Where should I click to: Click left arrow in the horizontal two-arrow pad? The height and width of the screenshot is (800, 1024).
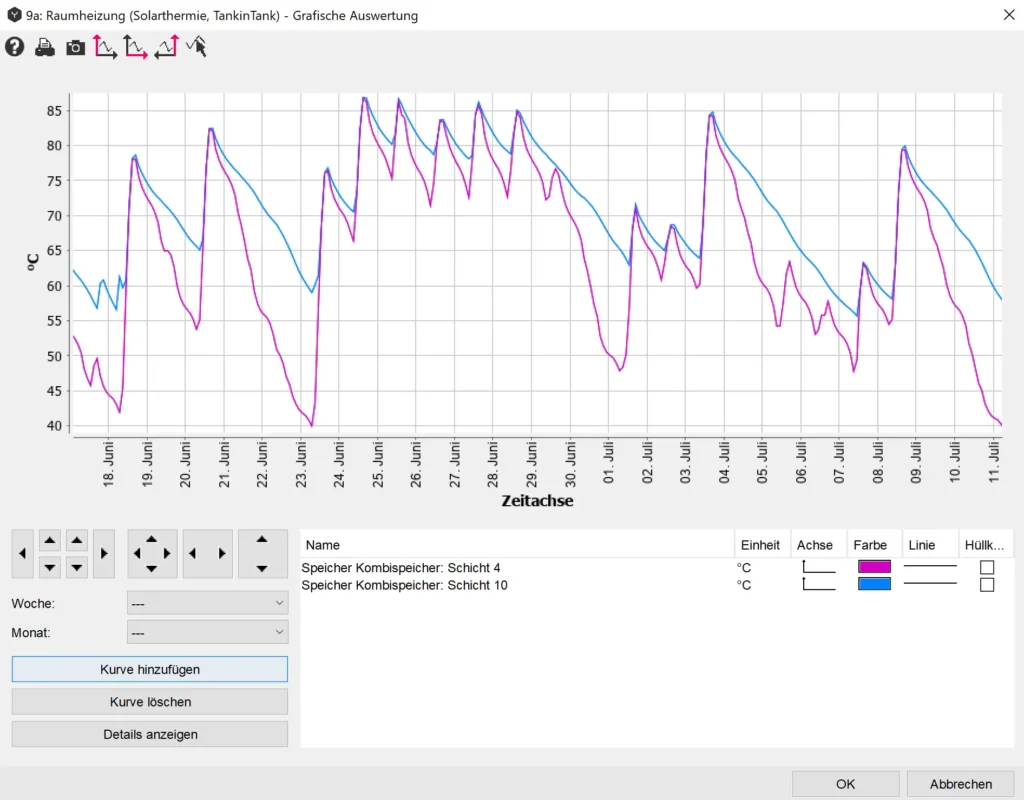(x=192, y=554)
